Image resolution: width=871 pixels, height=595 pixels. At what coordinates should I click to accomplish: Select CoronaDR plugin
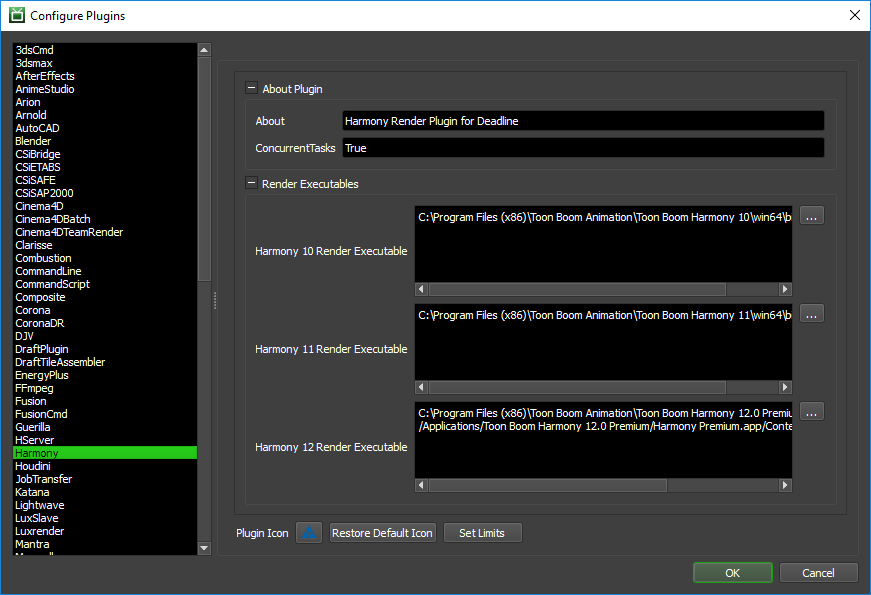tap(104, 323)
